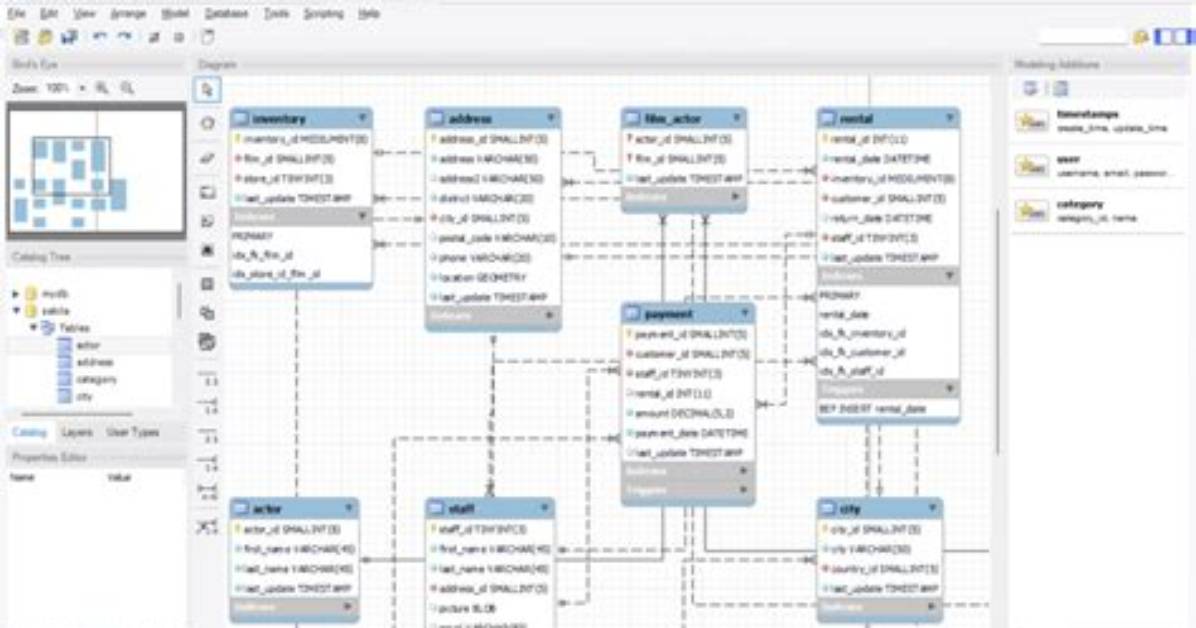
Task: Select the place new view tool
Action: (207, 313)
